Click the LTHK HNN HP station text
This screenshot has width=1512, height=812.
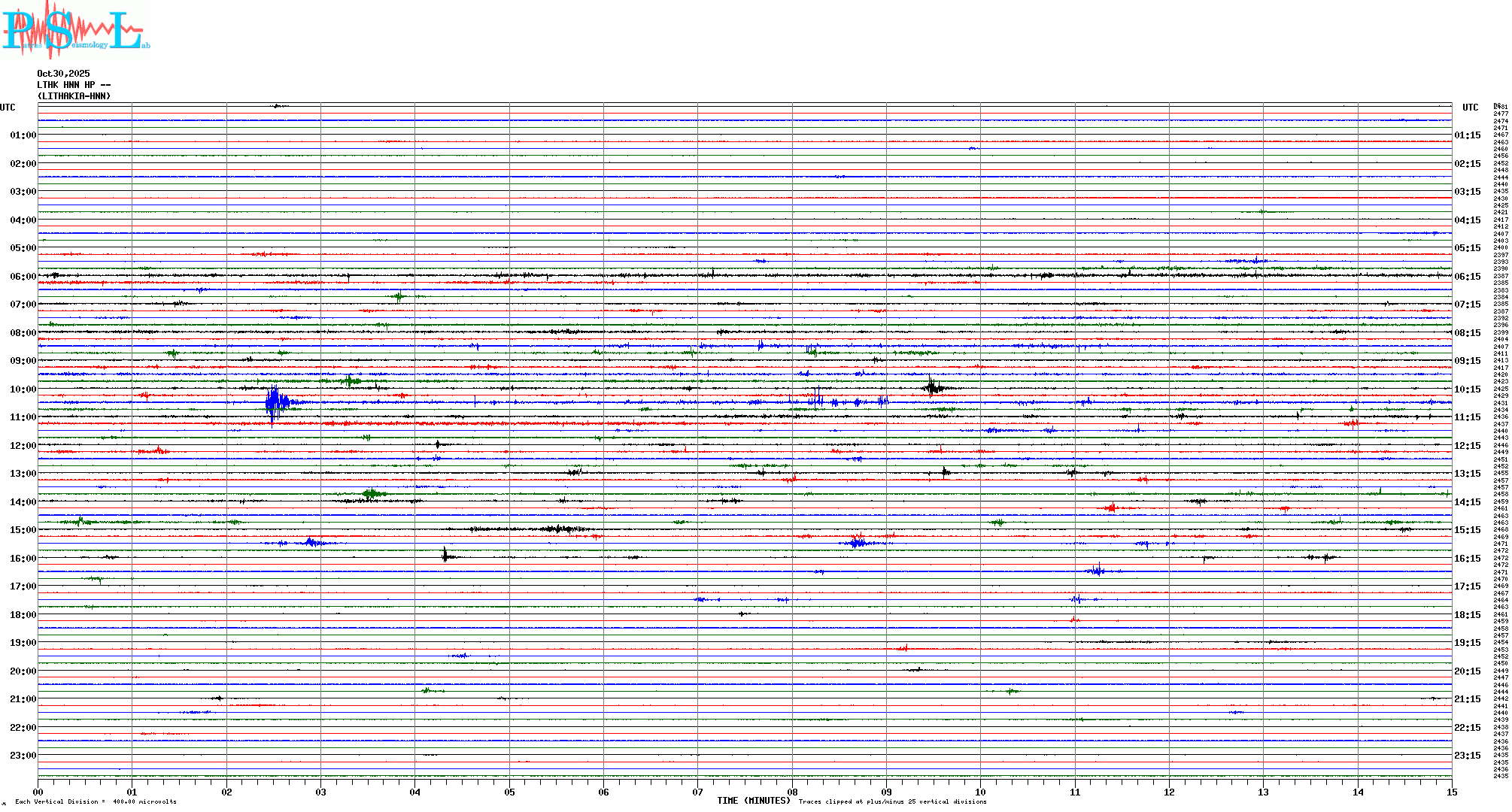74,85
